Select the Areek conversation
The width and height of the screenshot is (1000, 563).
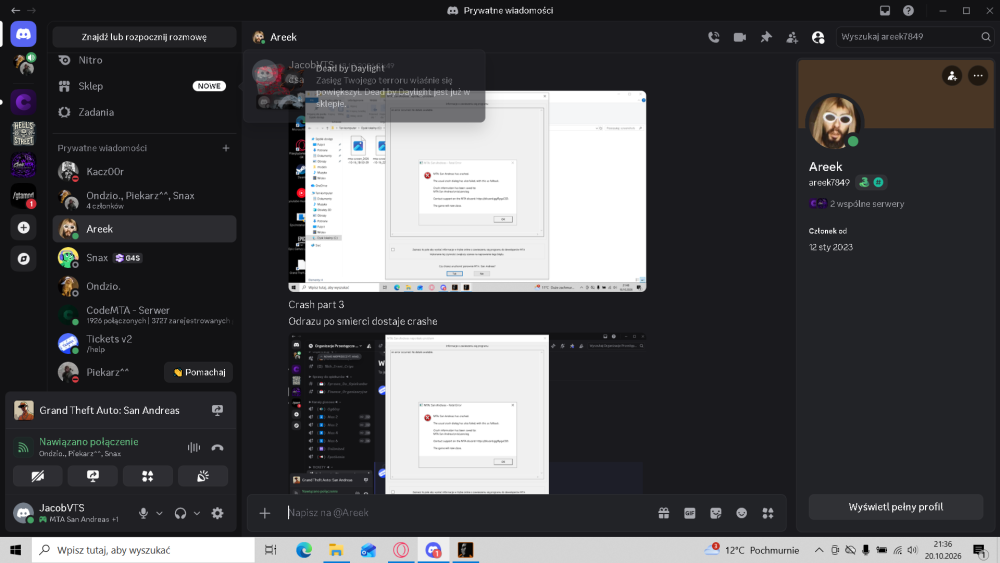144,229
